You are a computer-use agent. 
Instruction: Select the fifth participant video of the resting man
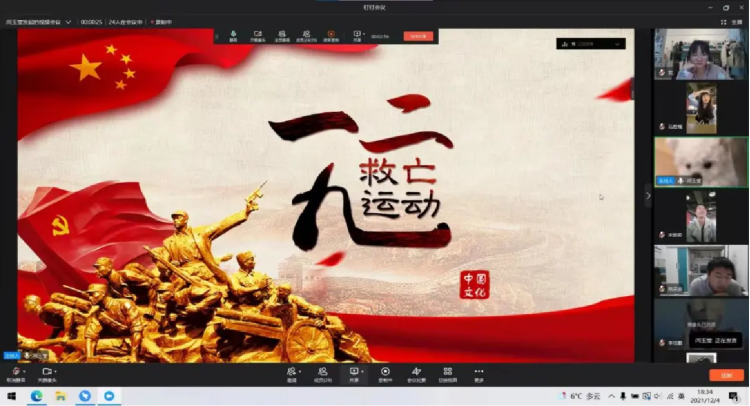[701, 271]
